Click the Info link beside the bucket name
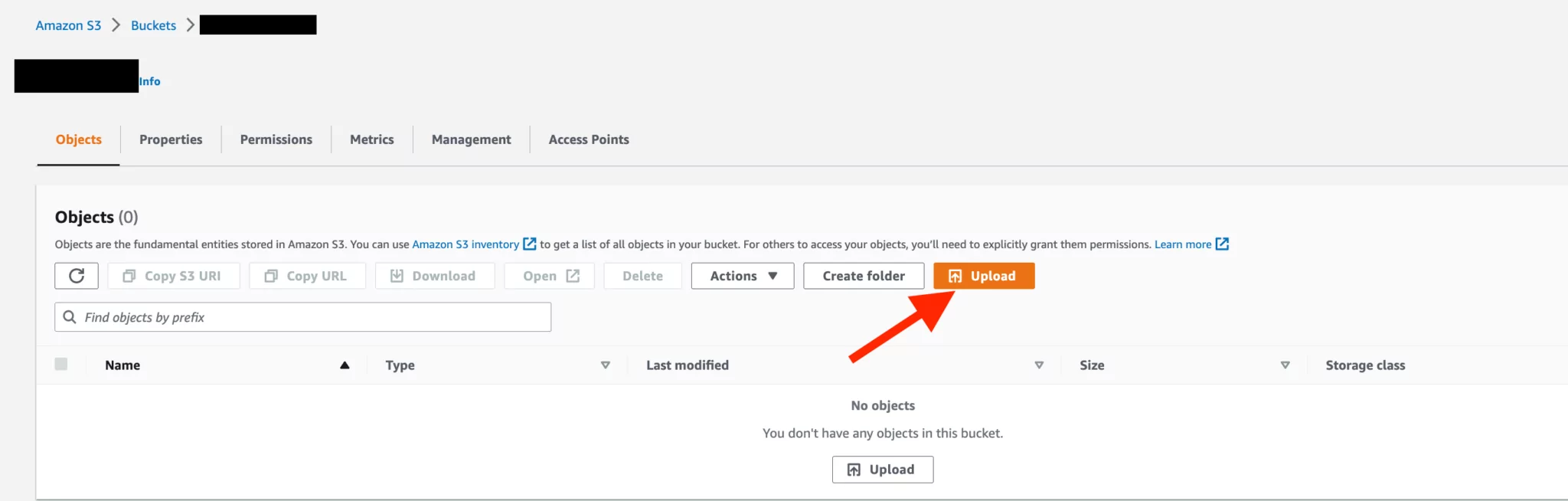 149,80
